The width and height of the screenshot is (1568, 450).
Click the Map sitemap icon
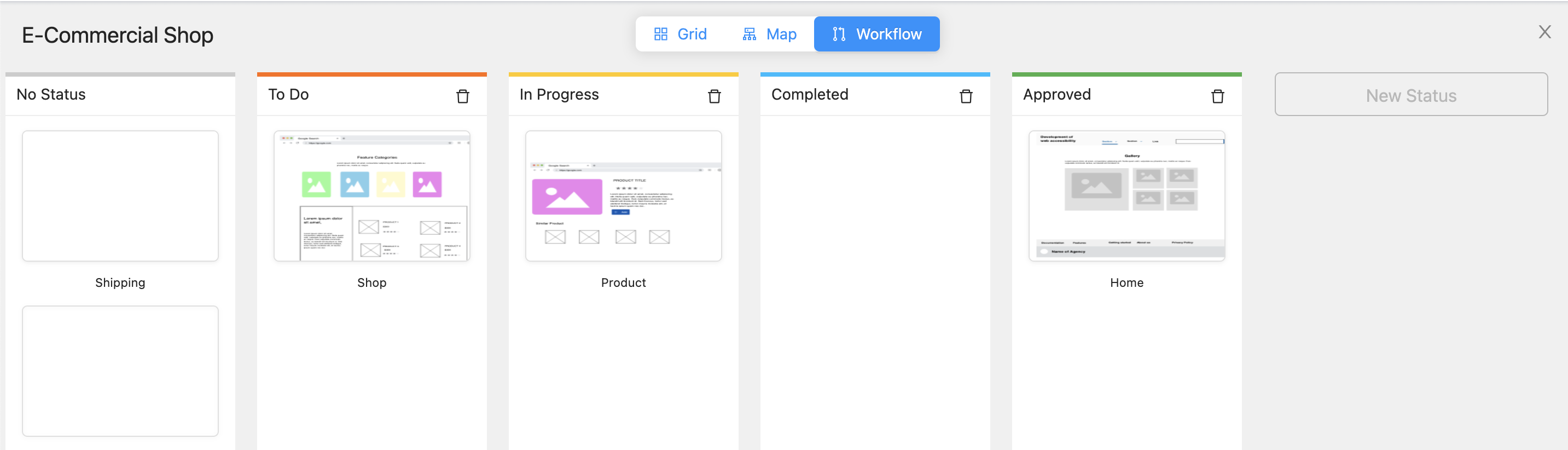[750, 34]
